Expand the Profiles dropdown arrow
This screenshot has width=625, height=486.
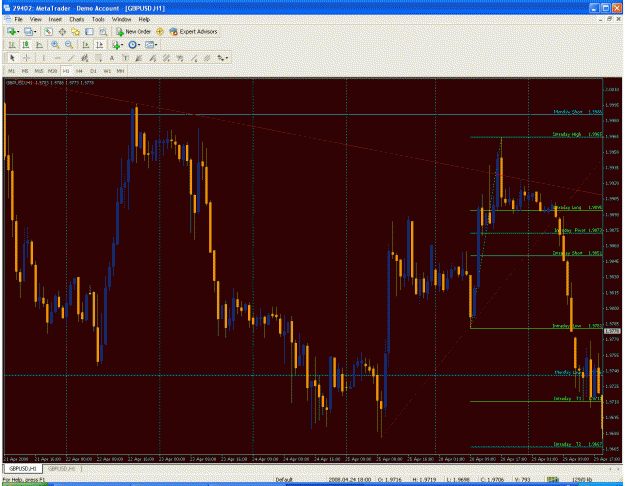tap(35, 32)
